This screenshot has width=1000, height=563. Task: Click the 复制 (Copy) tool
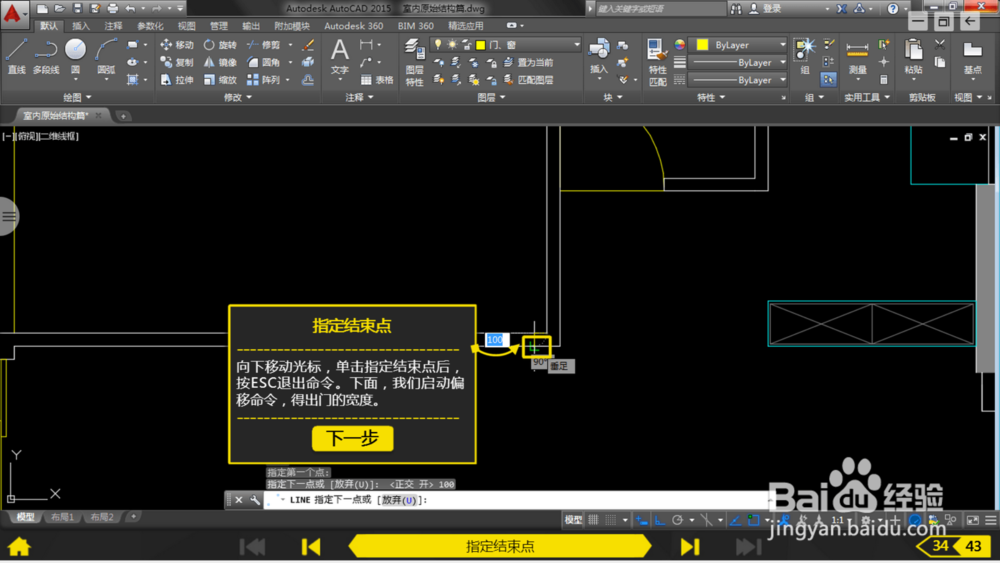point(177,62)
